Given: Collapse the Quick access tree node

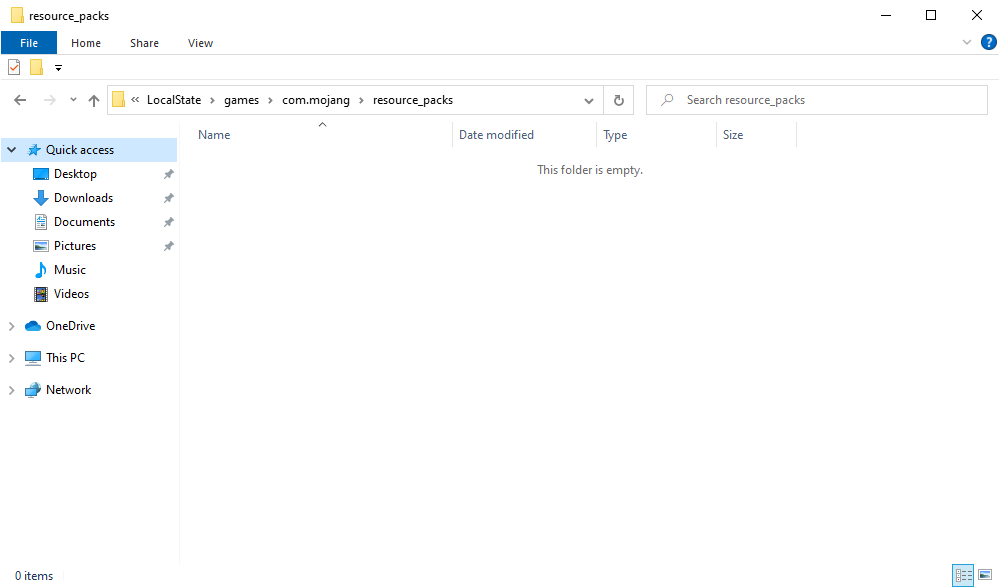Looking at the screenshot, I should point(11,150).
